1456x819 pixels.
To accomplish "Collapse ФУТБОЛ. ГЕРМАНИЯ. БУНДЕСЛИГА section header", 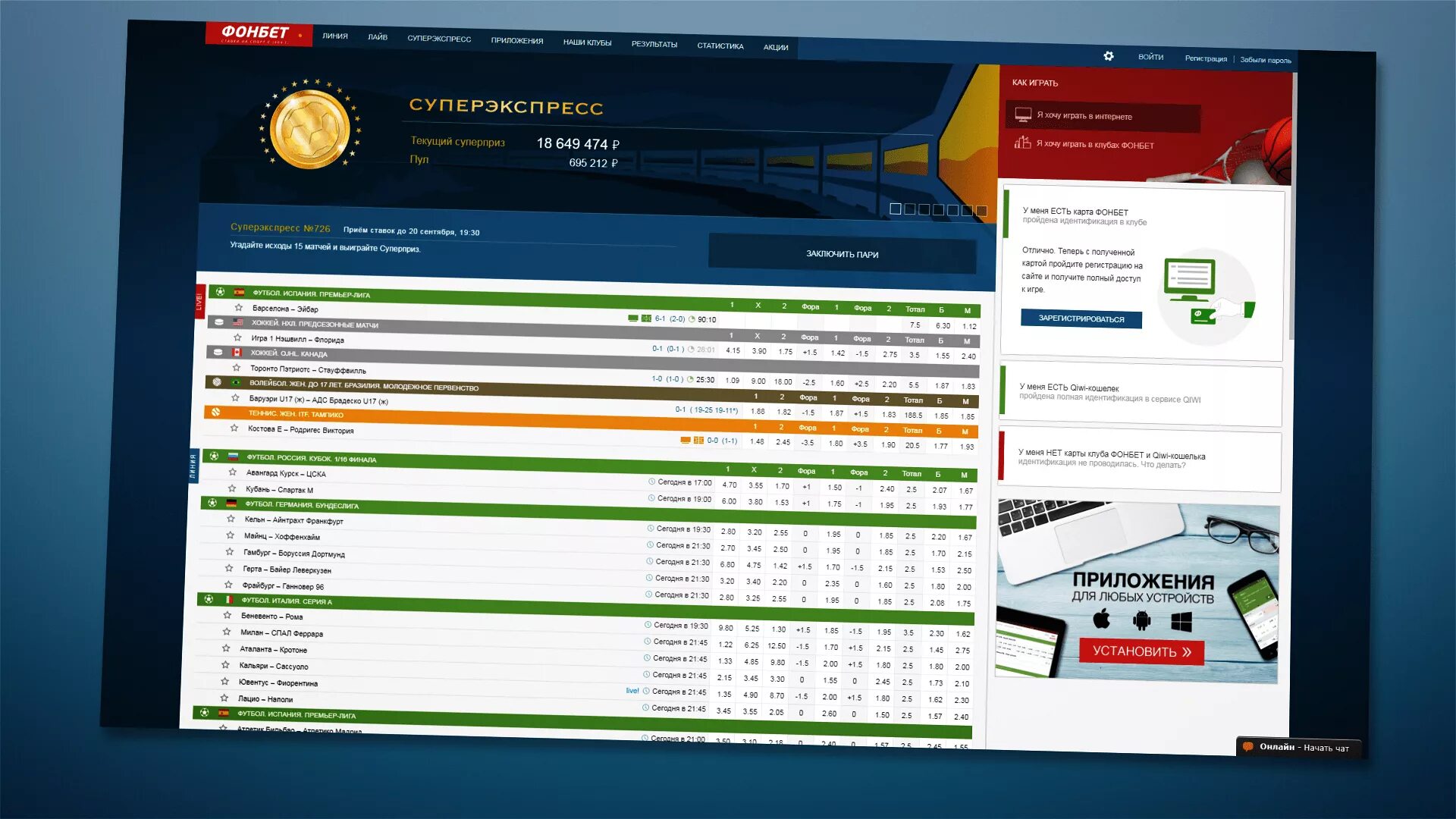I will click(x=301, y=504).
